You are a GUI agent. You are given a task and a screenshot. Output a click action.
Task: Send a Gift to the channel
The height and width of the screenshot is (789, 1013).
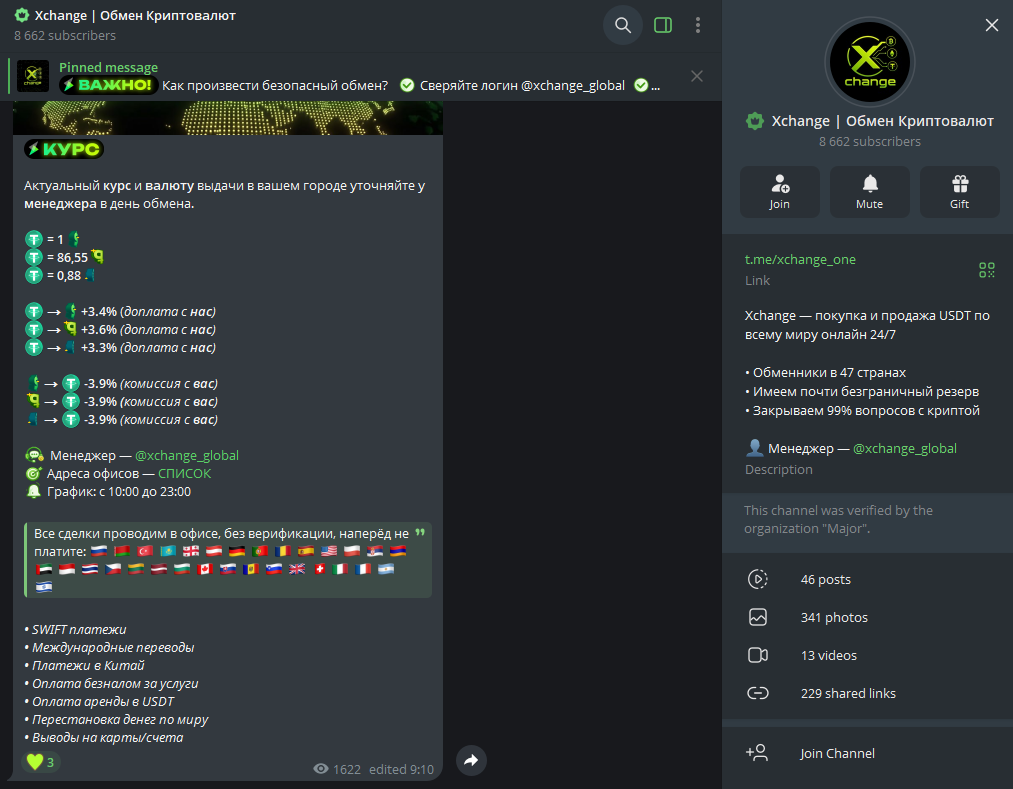point(959,192)
